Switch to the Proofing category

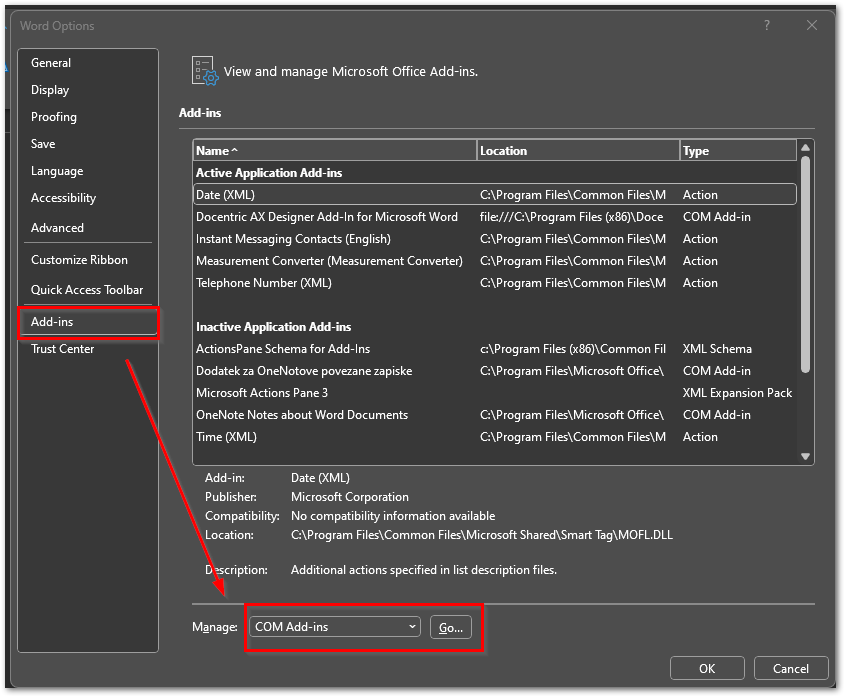coord(54,117)
